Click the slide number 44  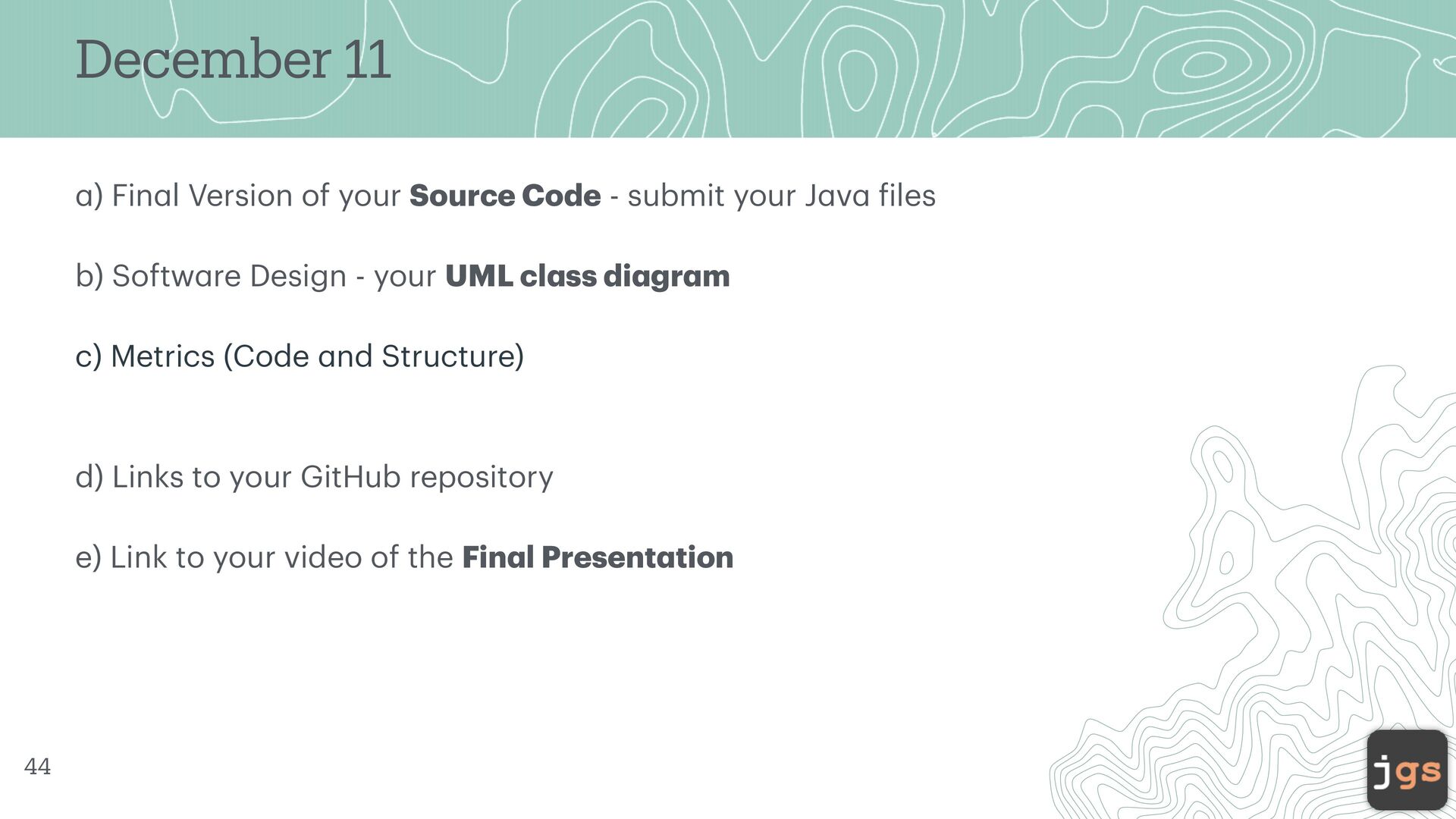(x=38, y=767)
